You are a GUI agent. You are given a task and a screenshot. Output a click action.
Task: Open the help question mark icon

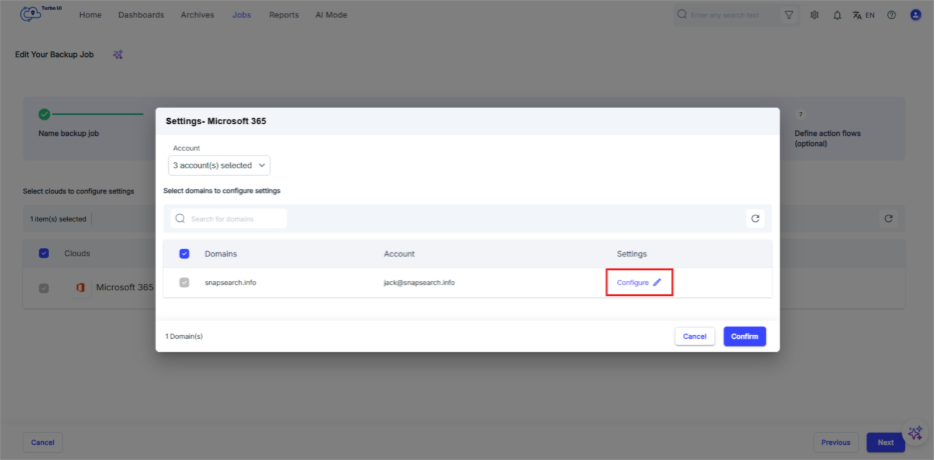(891, 15)
